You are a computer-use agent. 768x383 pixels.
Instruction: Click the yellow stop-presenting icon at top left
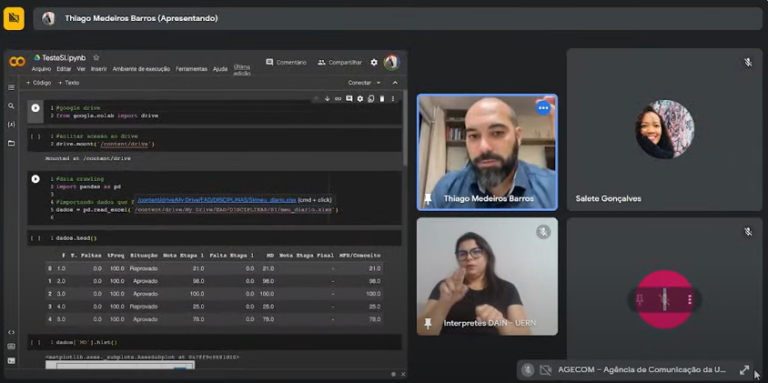click(x=14, y=19)
